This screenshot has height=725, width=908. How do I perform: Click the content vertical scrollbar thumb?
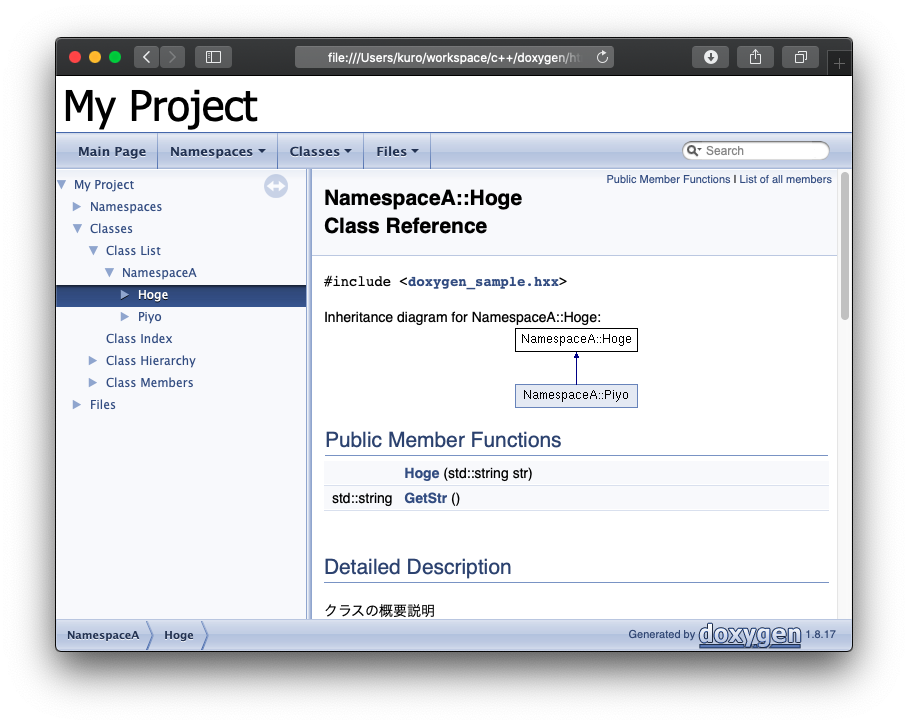845,246
